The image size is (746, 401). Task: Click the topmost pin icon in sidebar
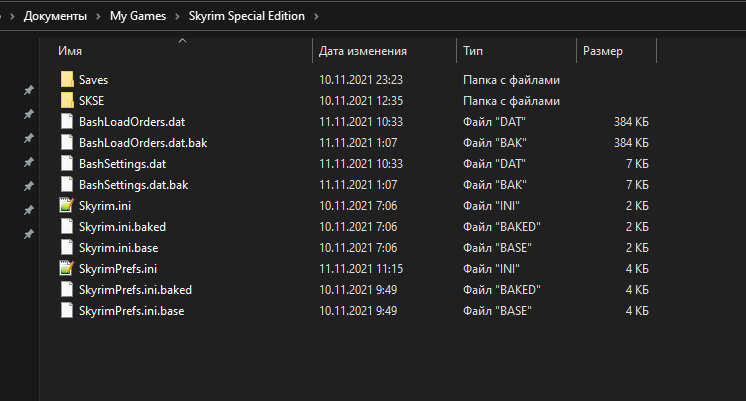(x=29, y=91)
